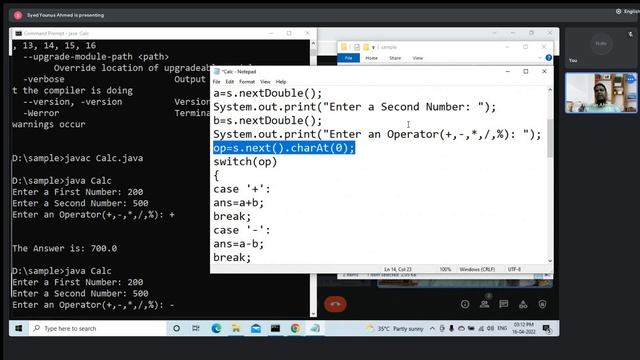Viewport: 640px width, 360px height.
Task: Click the Notepad vertical scrollbar thumb
Action: pyautogui.click(x=550, y=138)
